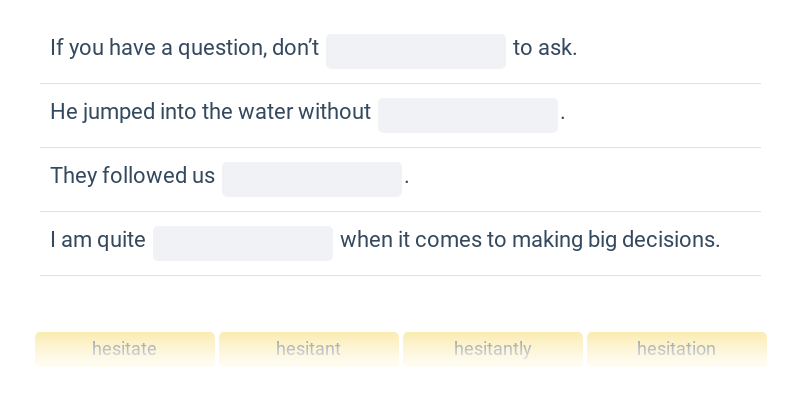
Task: Choose the noun option "hesitation"
Action: 677,349
